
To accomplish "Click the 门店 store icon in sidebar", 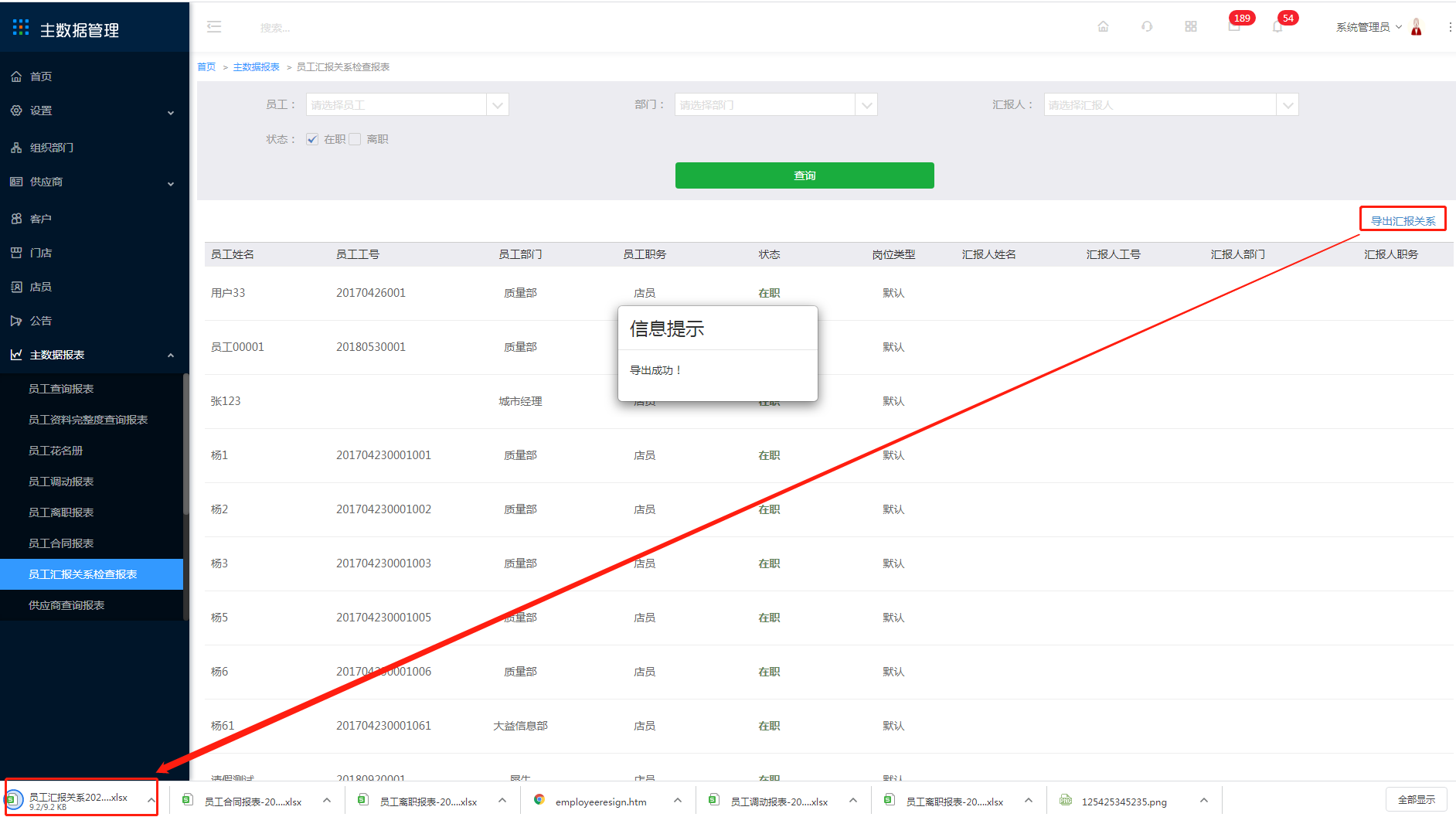I will [x=16, y=253].
